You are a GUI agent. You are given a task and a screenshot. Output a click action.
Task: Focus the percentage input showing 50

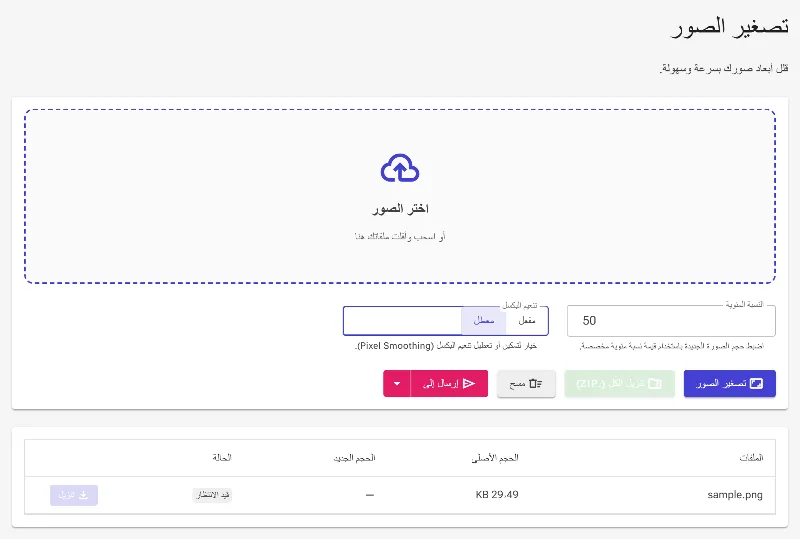point(671,321)
